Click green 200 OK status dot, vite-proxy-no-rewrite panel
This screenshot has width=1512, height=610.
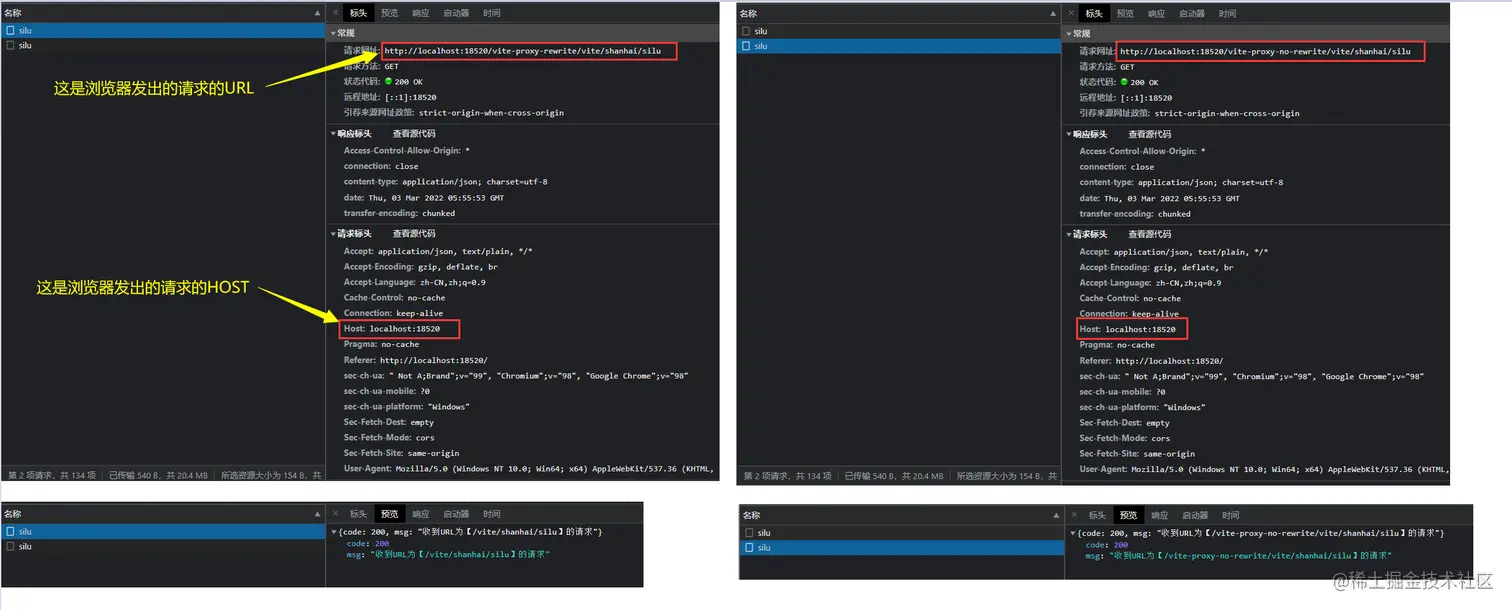tap(1124, 82)
